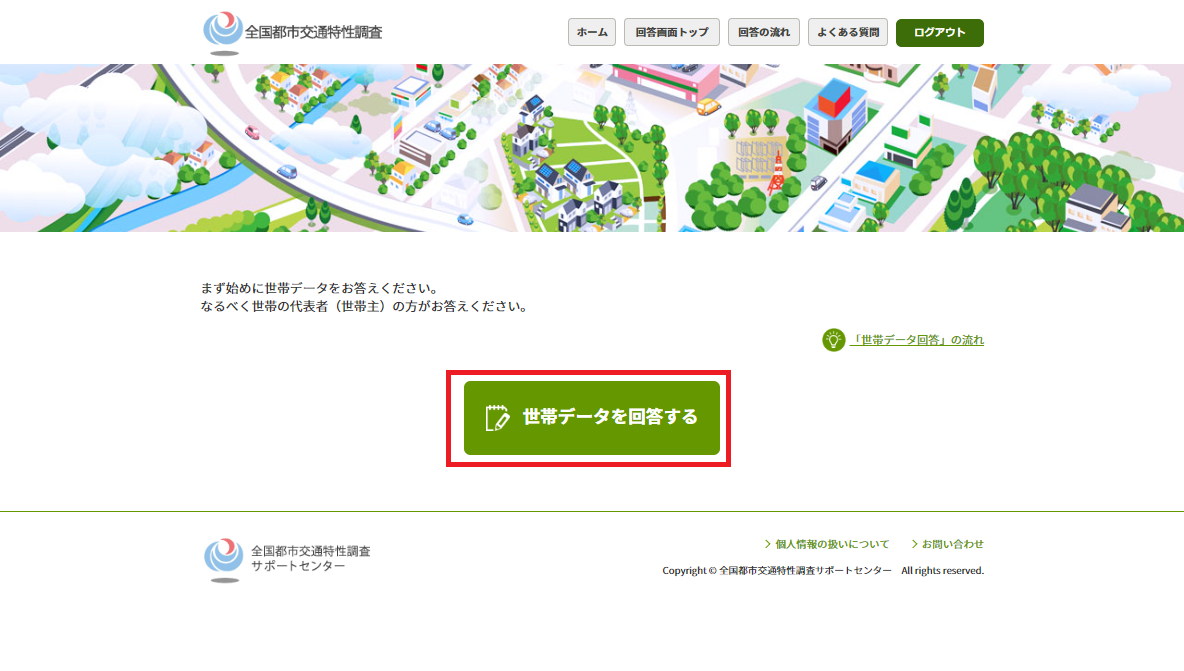Open 回答画面トップ from the navigation
The image size is (1184, 671).
[671, 33]
